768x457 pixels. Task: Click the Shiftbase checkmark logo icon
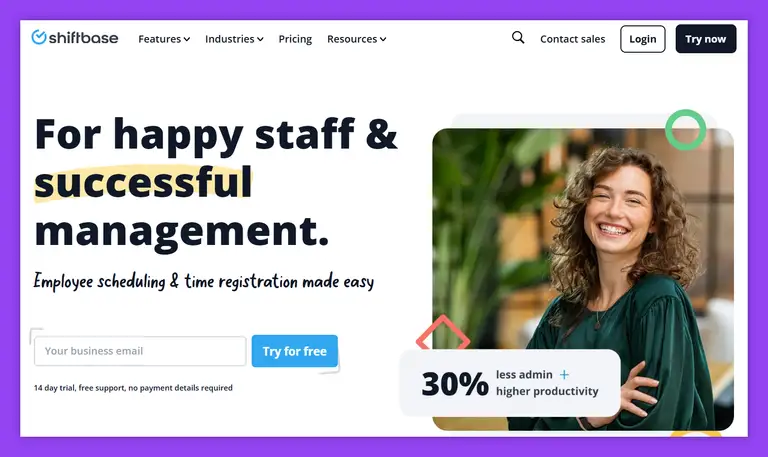click(x=39, y=37)
